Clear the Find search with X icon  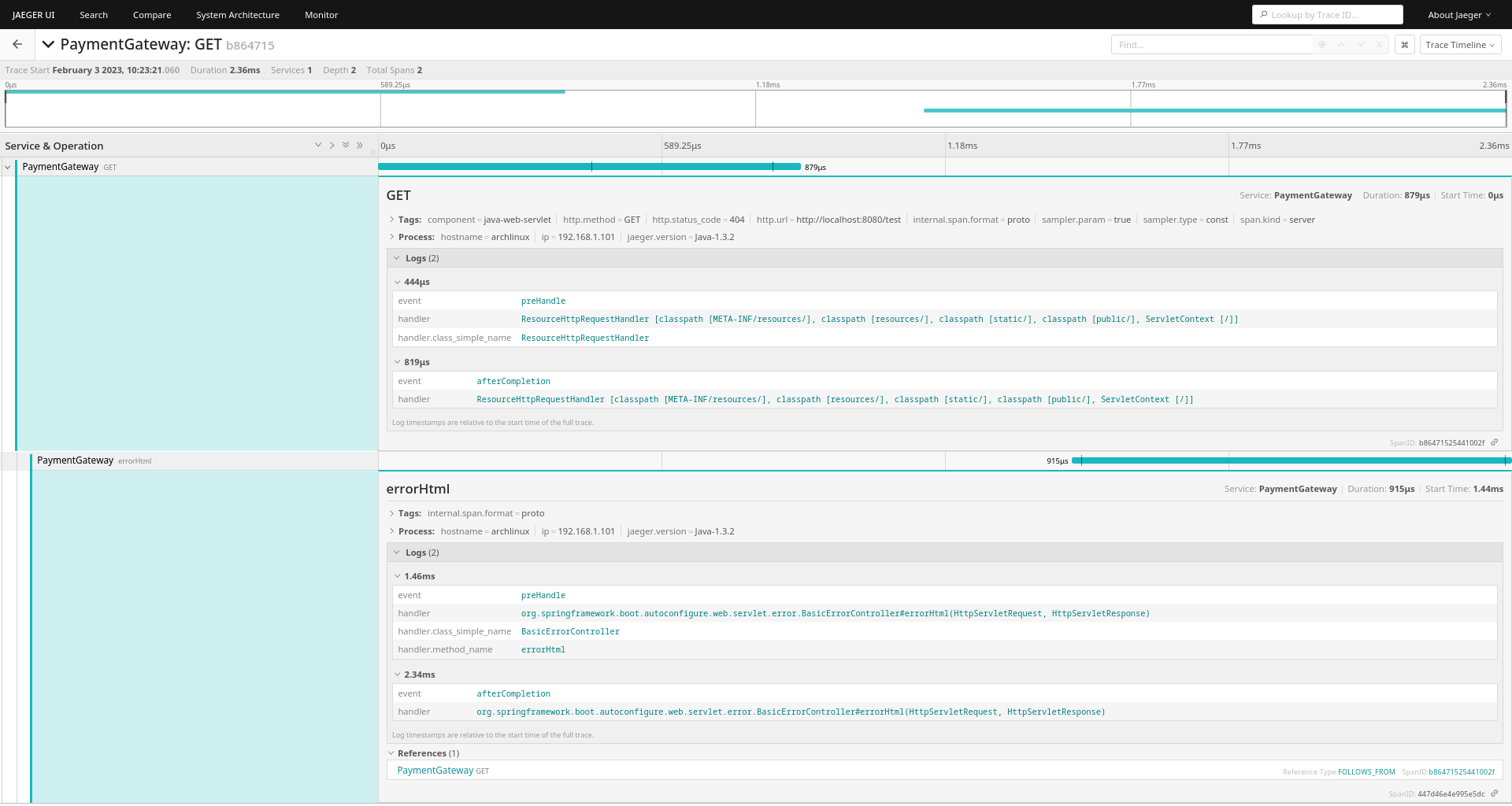[1379, 45]
